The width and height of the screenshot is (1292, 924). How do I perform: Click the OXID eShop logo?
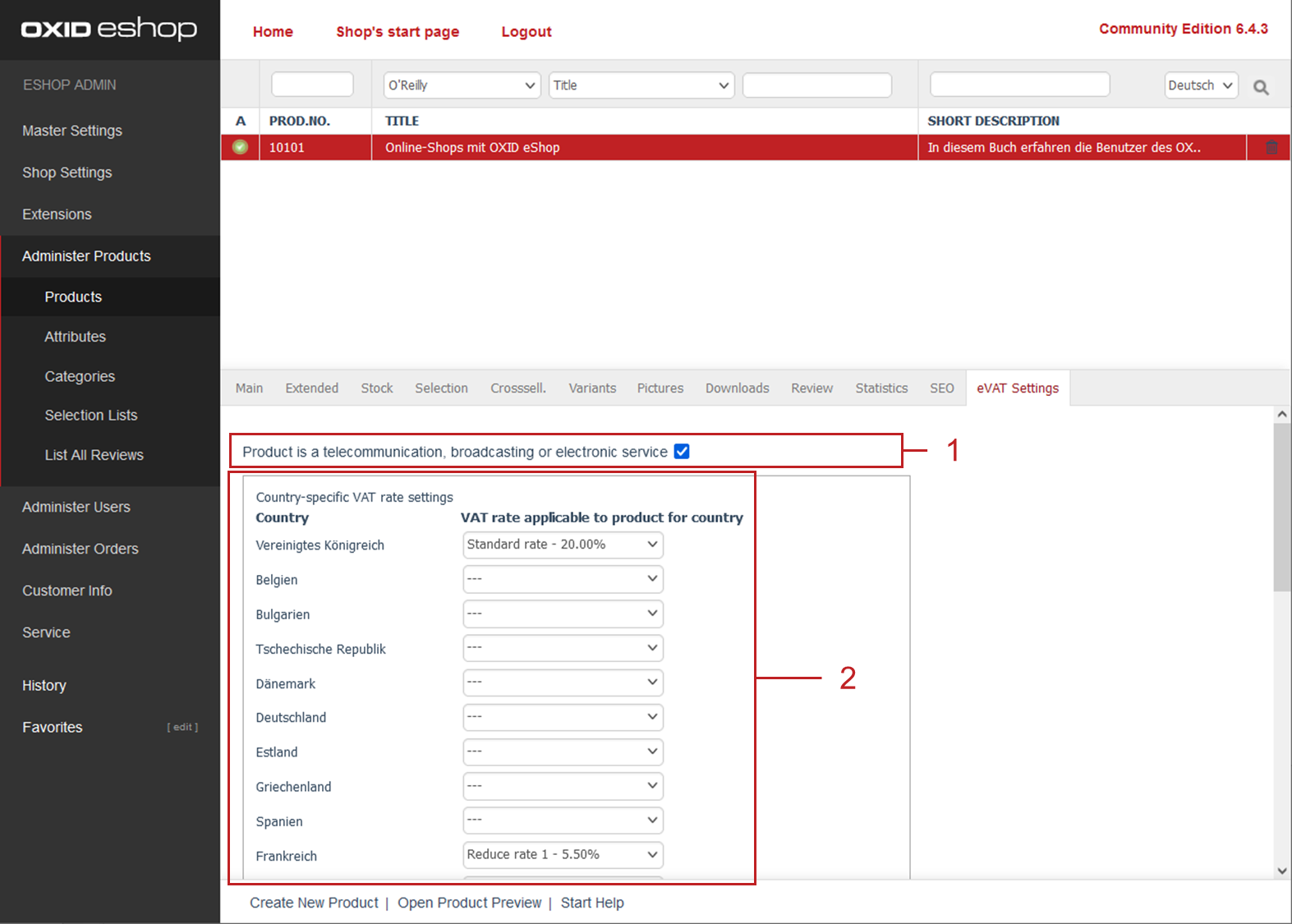109,30
